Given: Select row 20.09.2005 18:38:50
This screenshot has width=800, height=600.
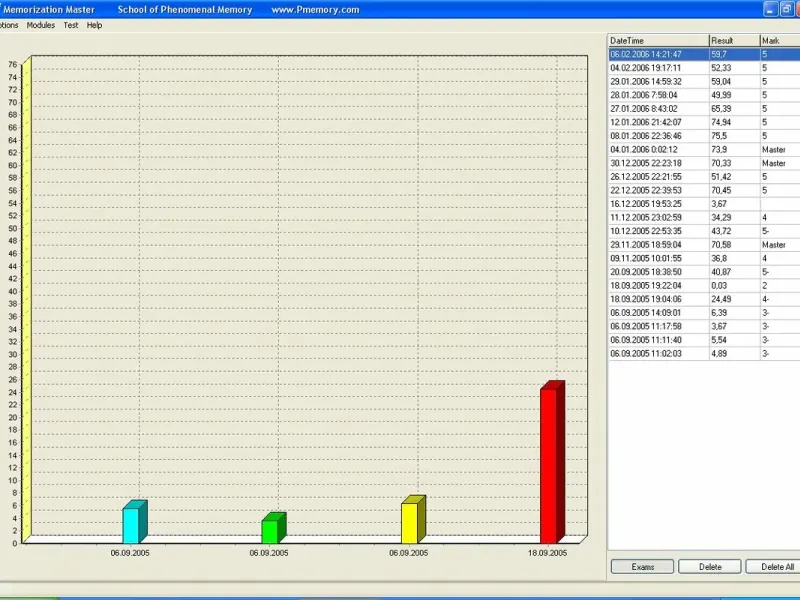Looking at the screenshot, I should click(x=704, y=272).
